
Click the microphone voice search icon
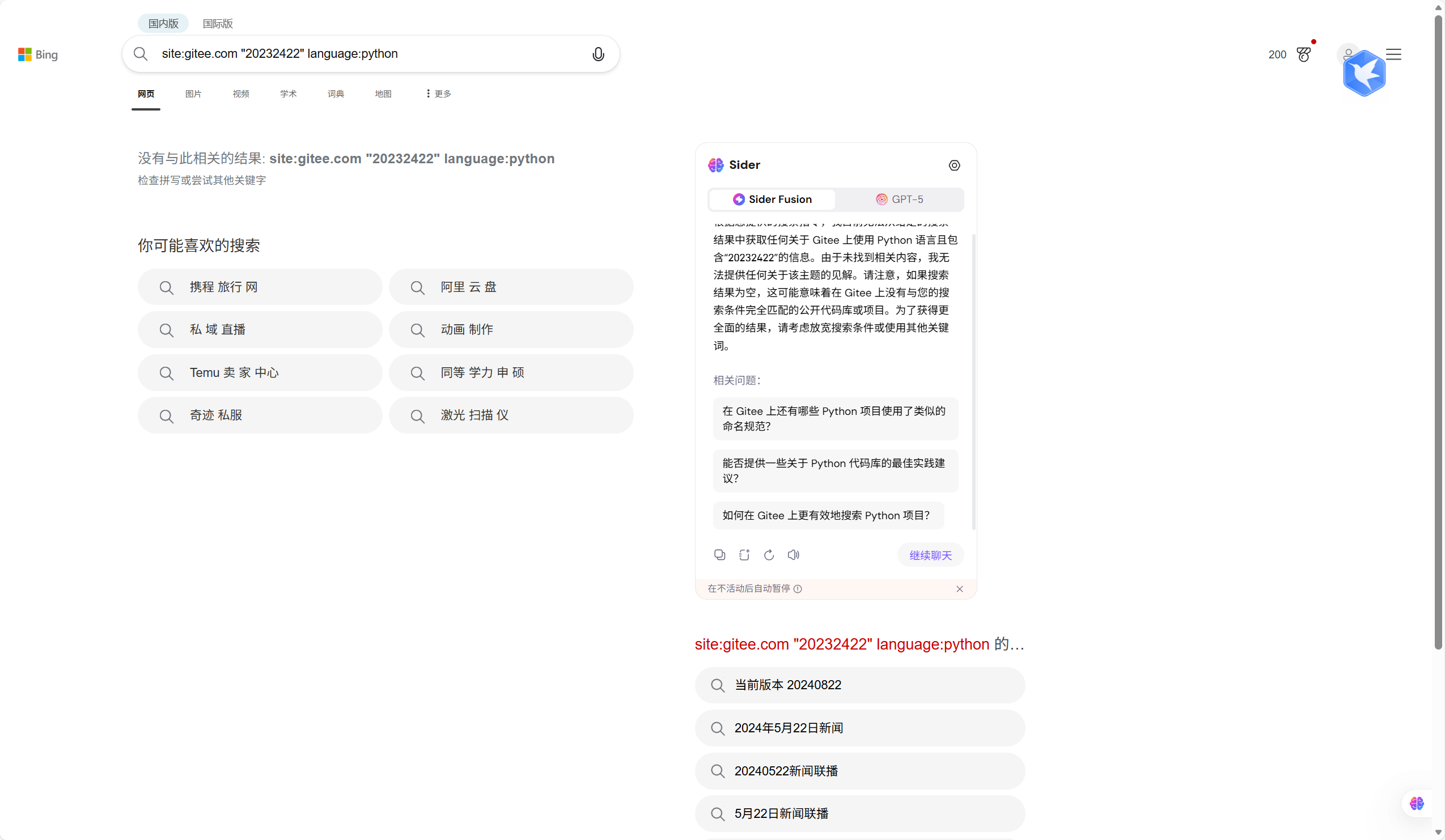click(598, 54)
